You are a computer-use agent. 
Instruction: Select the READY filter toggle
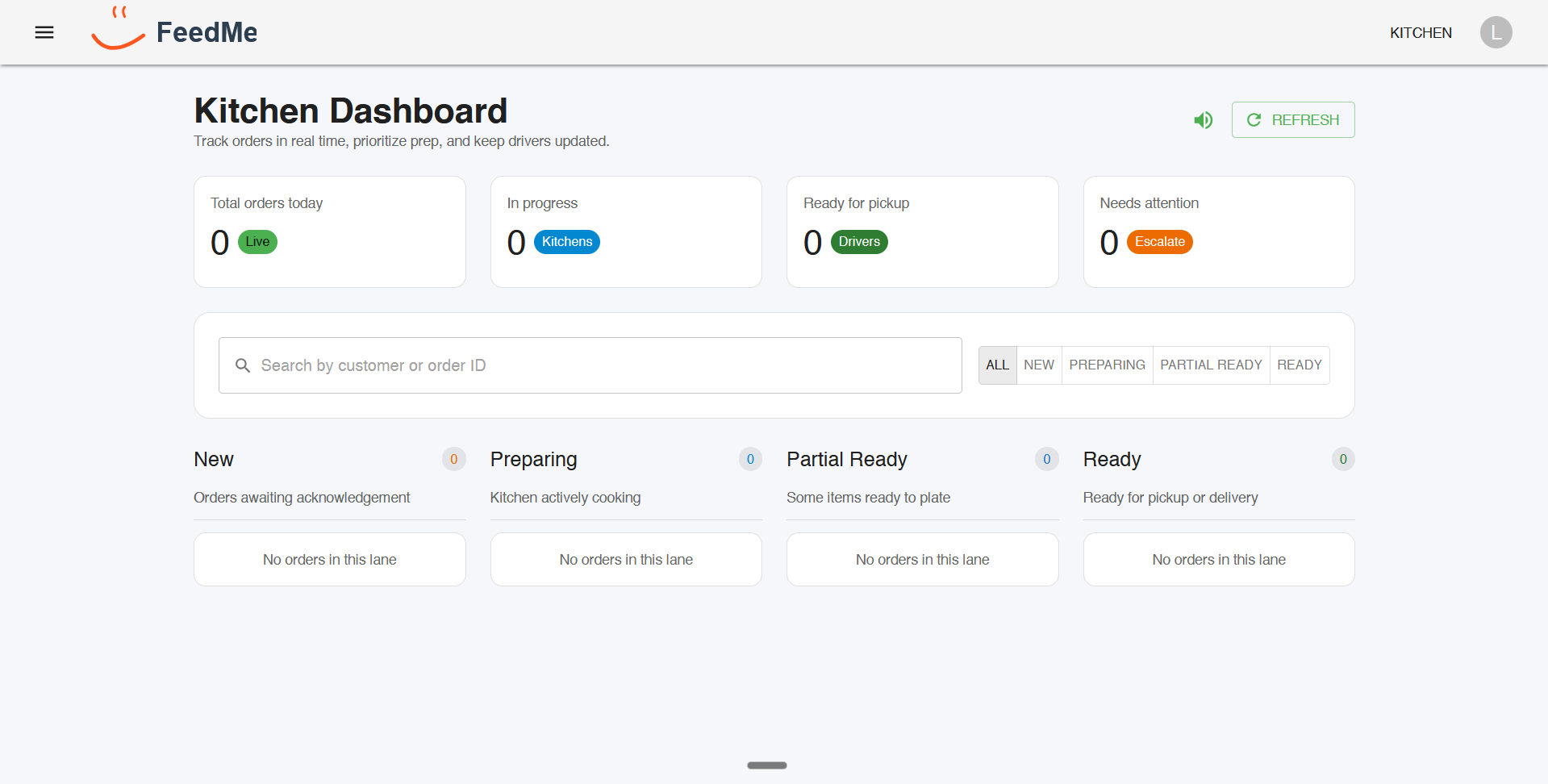1299,365
